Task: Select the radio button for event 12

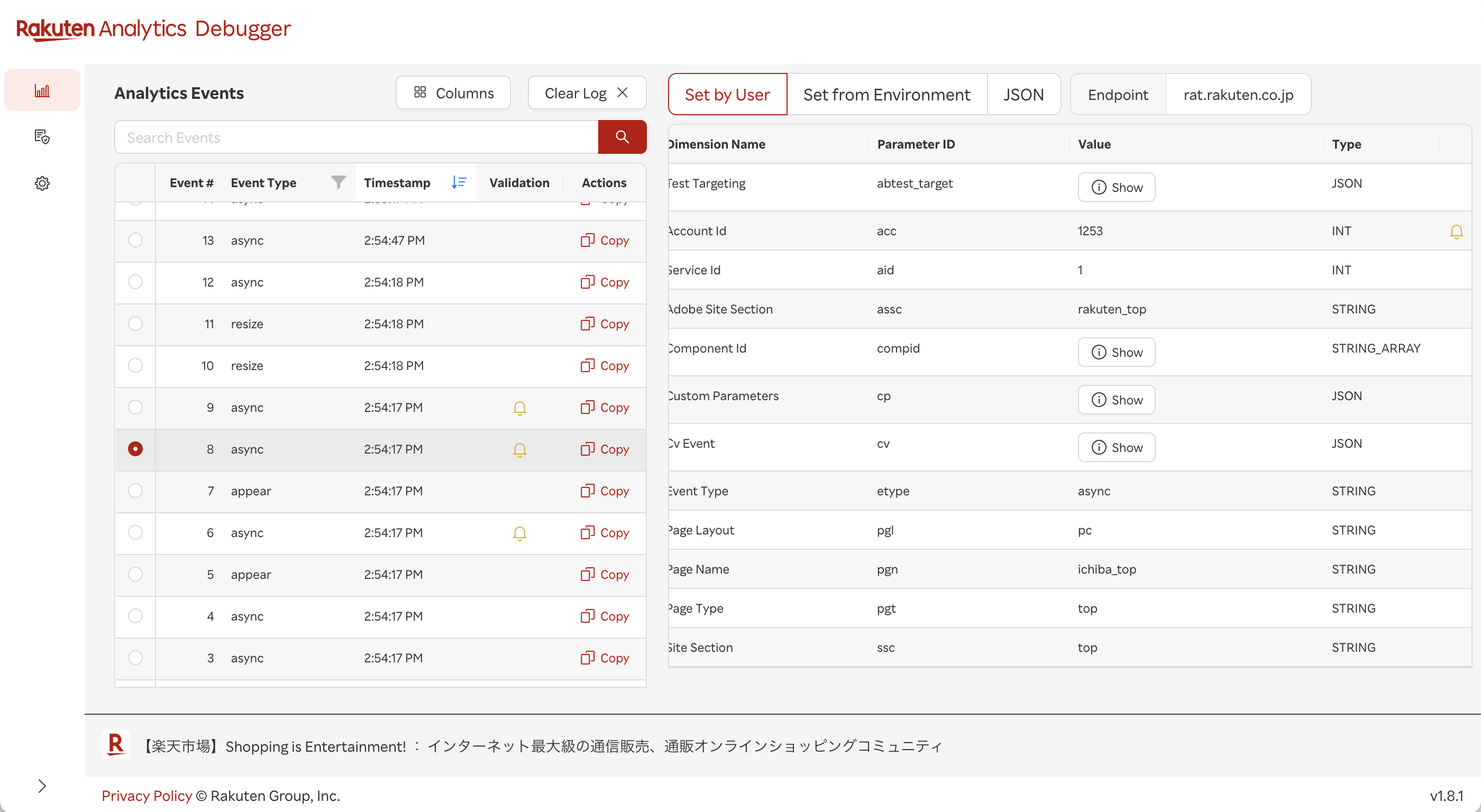Action: (135, 282)
